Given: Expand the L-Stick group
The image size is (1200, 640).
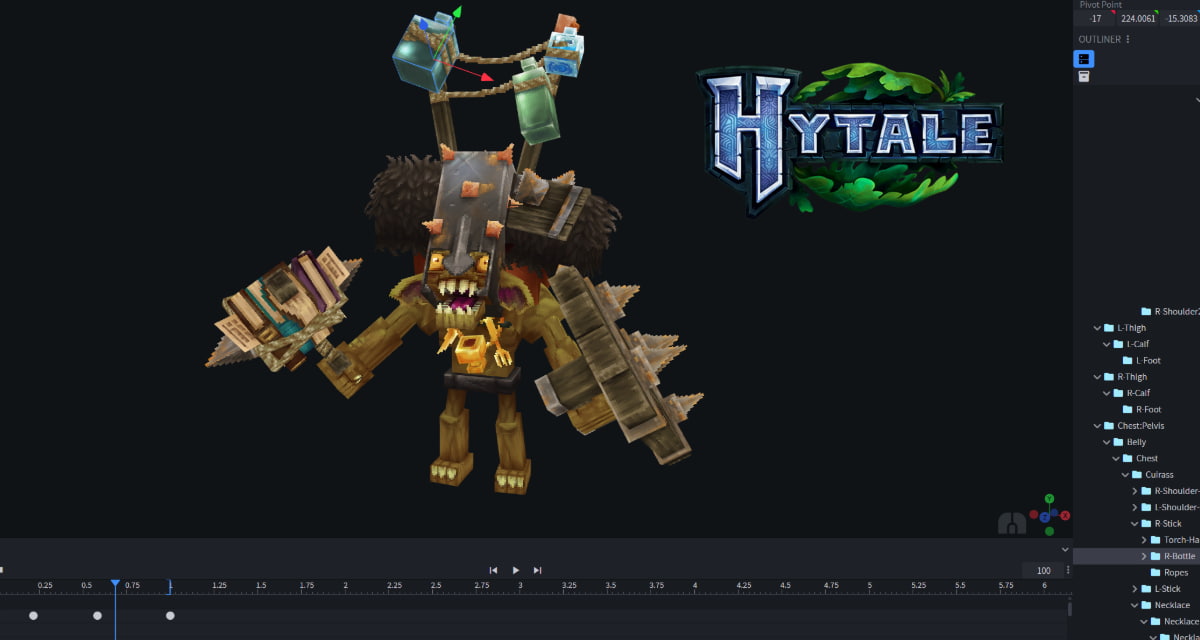Looking at the screenshot, I should 1134,589.
